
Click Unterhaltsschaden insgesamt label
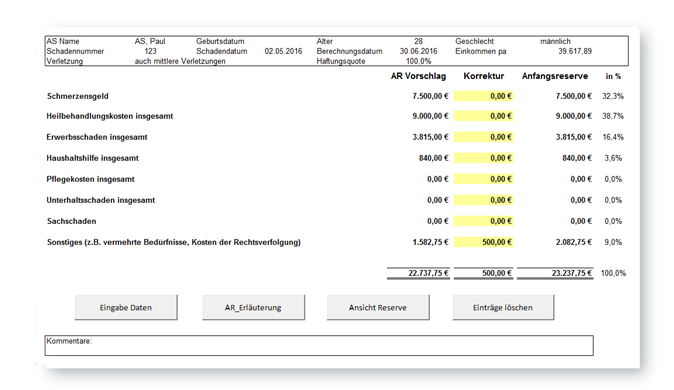(x=101, y=200)
